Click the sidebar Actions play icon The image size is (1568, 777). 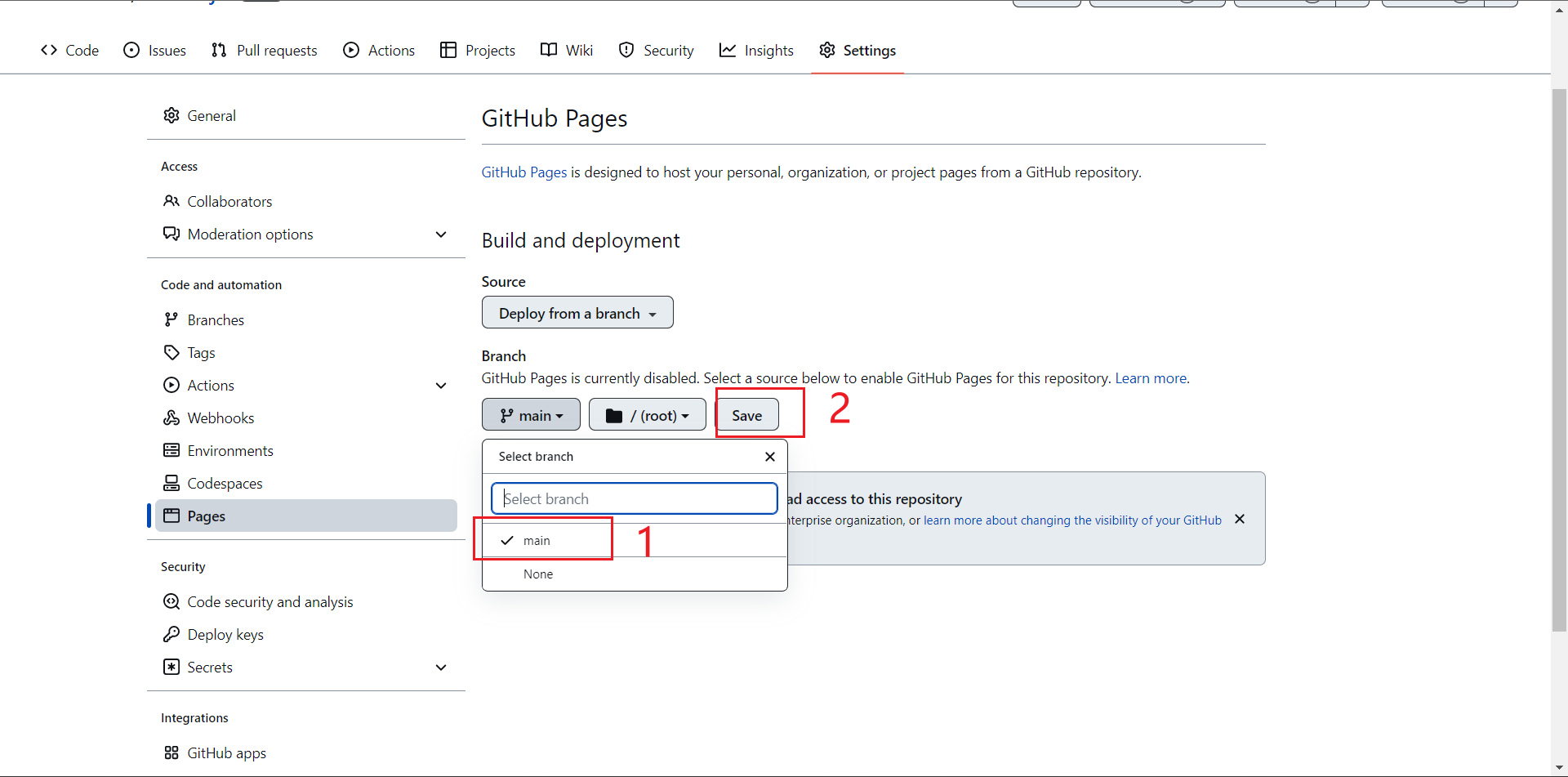tap(171, 385)
